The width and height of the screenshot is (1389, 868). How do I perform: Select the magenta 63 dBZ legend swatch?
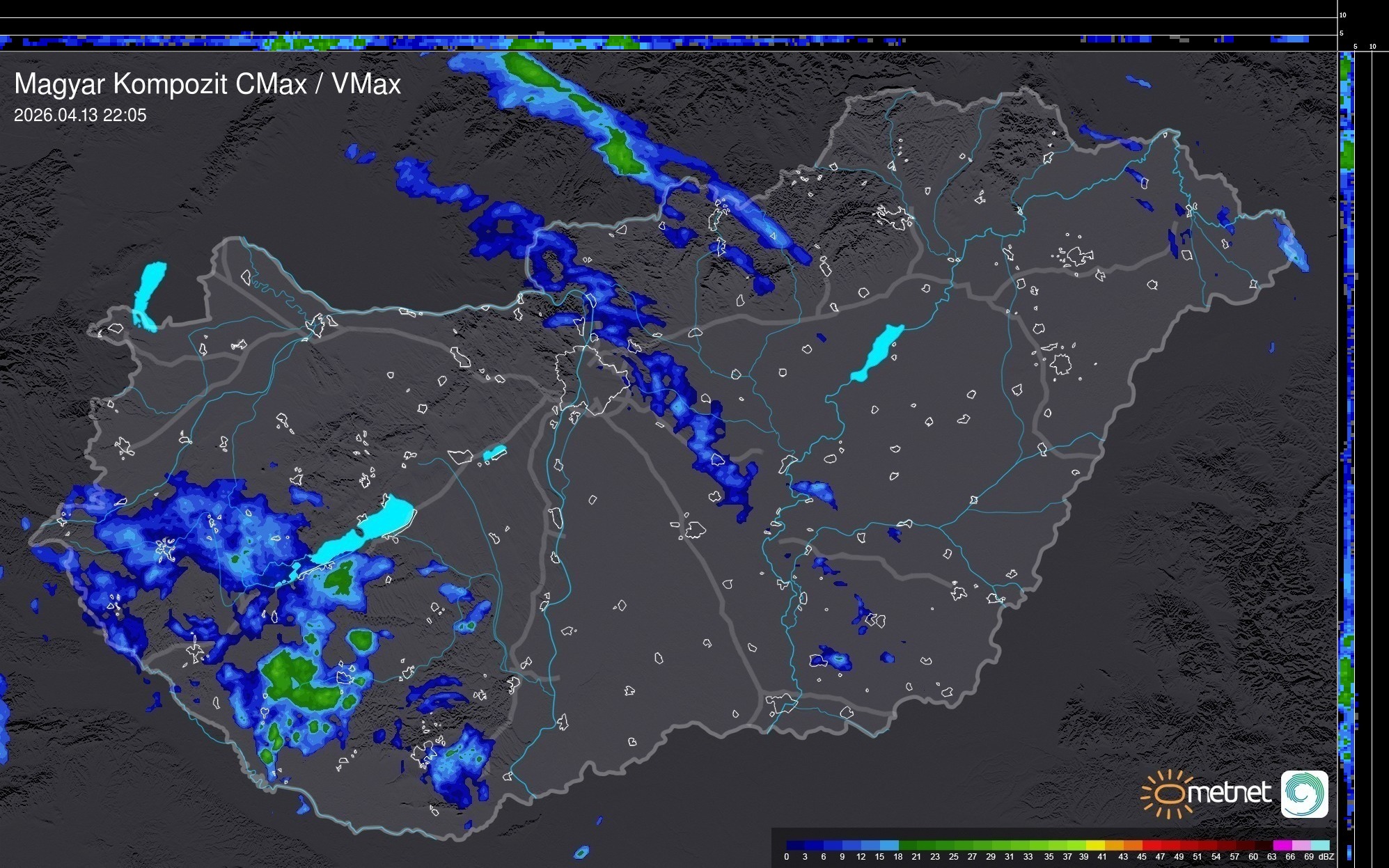point(1282,845)
